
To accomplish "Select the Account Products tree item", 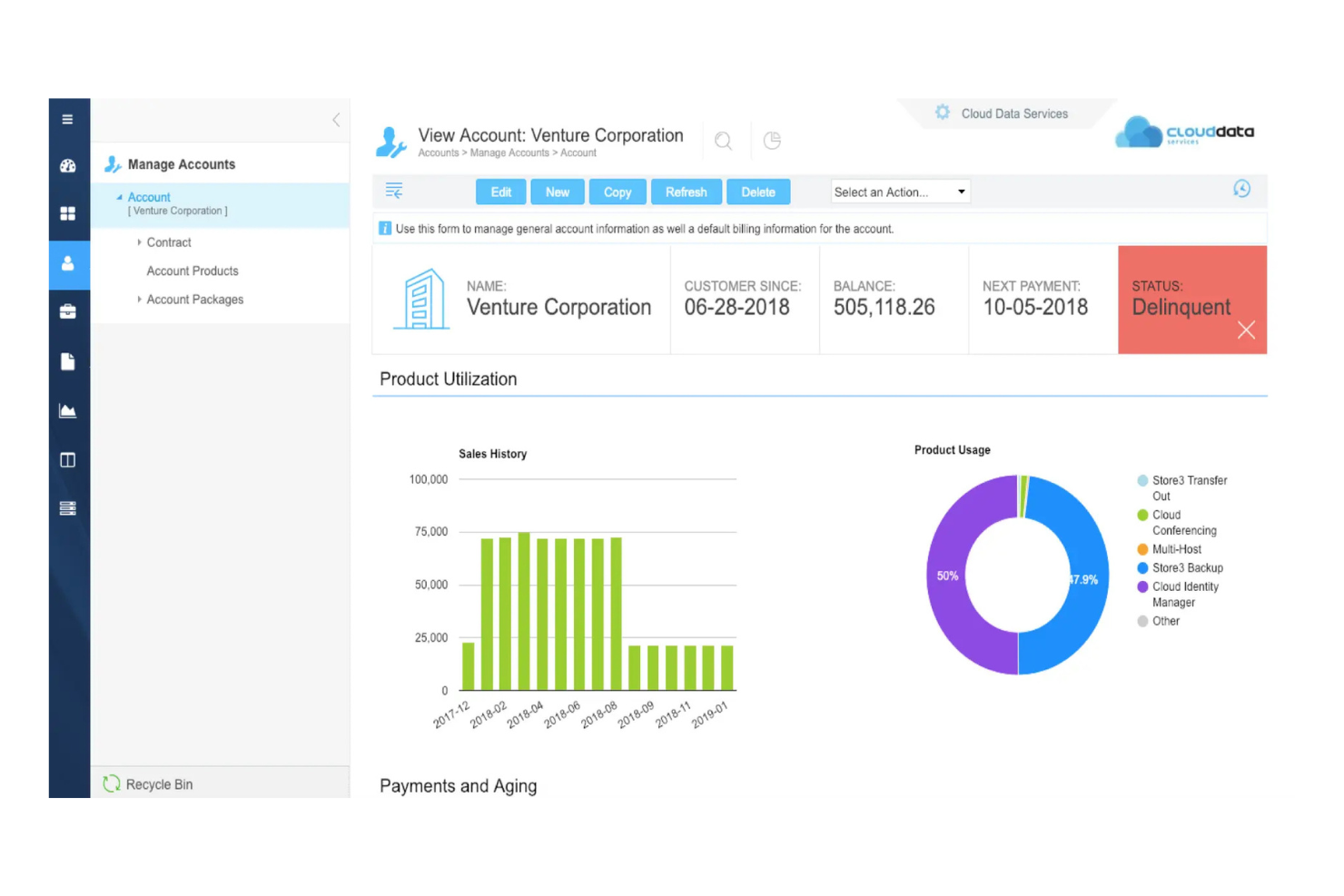I will (192, 271).
